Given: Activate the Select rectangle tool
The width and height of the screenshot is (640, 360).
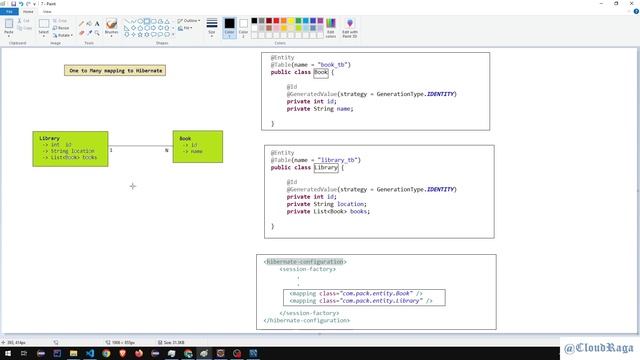Looking at the screenshot, I should (x=44, y=24).
